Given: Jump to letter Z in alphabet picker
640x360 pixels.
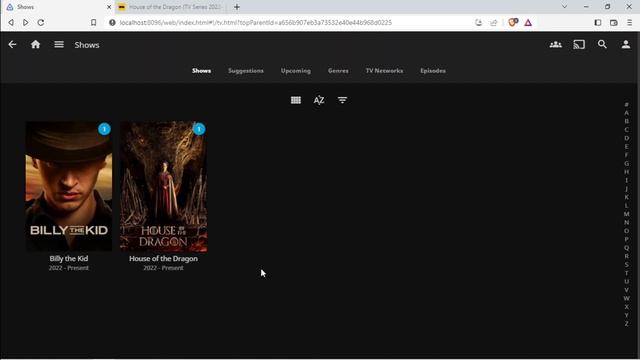Looking at the screenshot, I should [627, 324].
